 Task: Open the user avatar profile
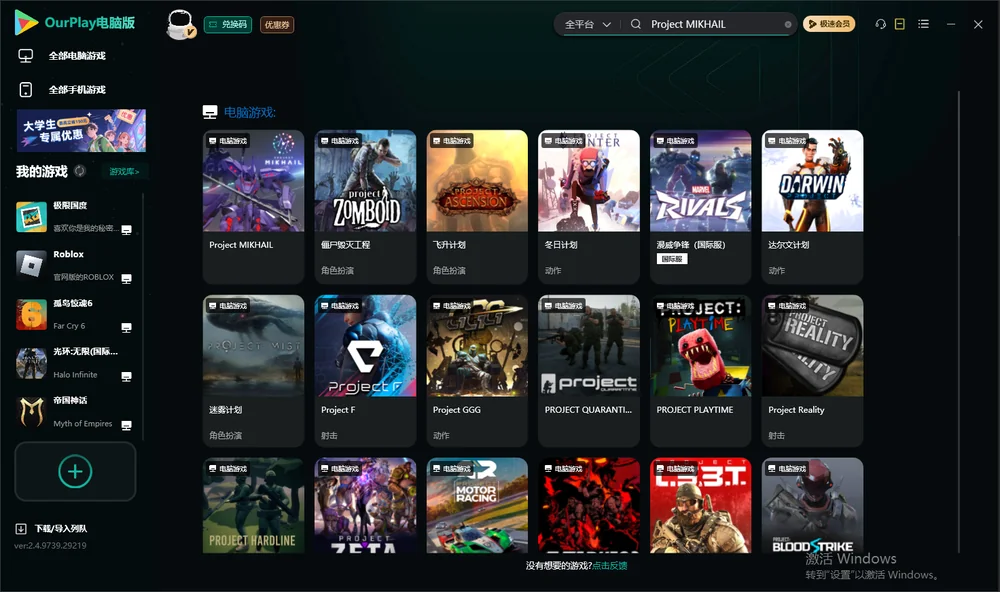pos(180,24)
